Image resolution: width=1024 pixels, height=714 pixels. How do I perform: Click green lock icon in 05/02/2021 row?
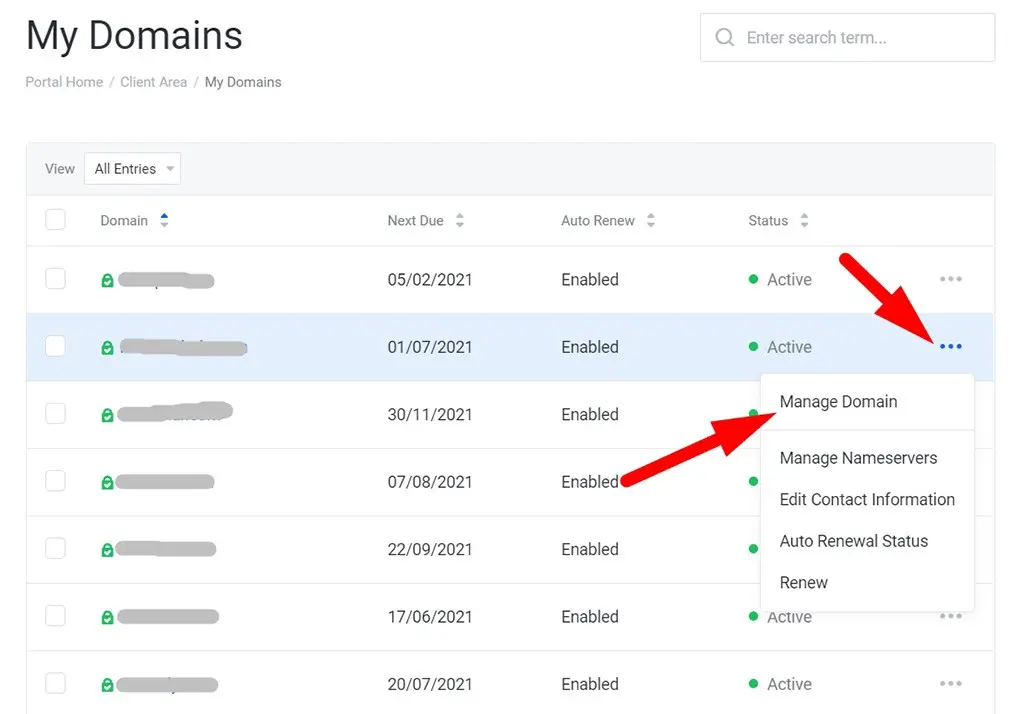[x=107, y=280]
